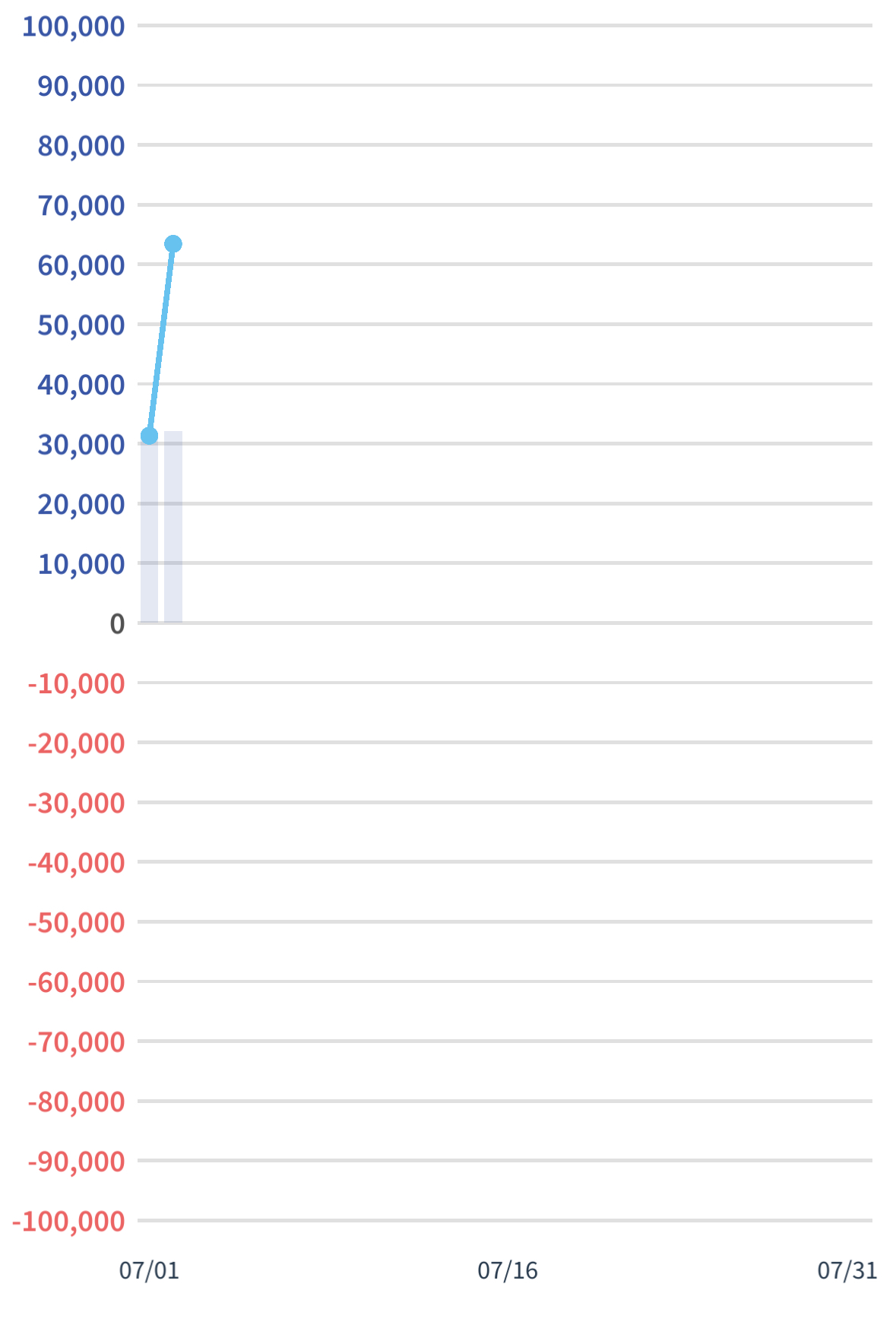Viewport: 896px width, 1322px height.
Task: Click the 30,000 axis label
Action: click(81, 445)
